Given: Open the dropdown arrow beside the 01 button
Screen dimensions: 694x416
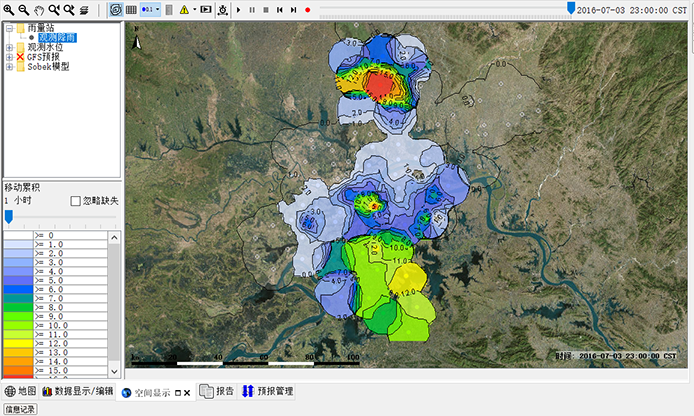Looking at the screenshot, I should (x=158, y=9).
